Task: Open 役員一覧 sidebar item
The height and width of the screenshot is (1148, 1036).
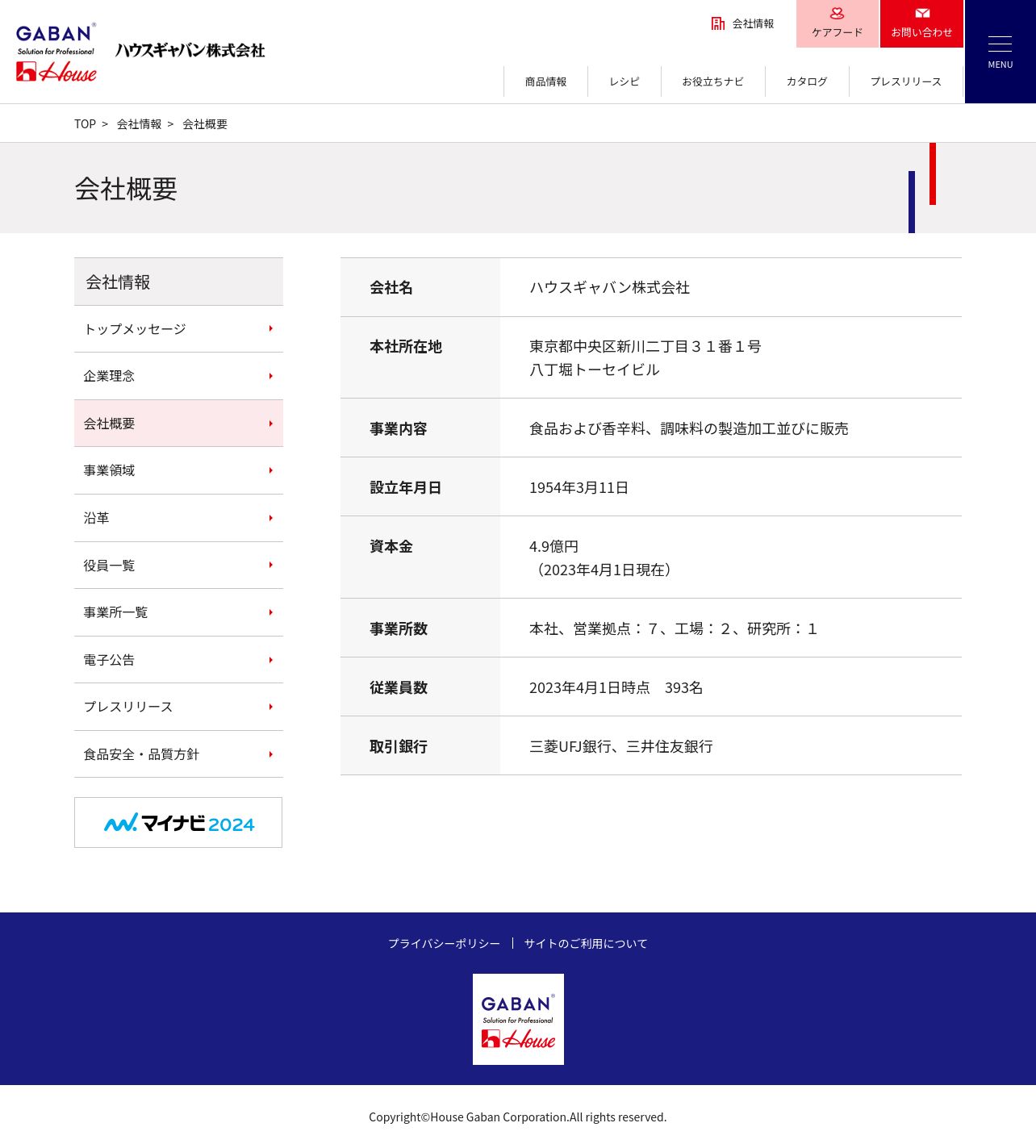Action: click(x=178, y=566)
